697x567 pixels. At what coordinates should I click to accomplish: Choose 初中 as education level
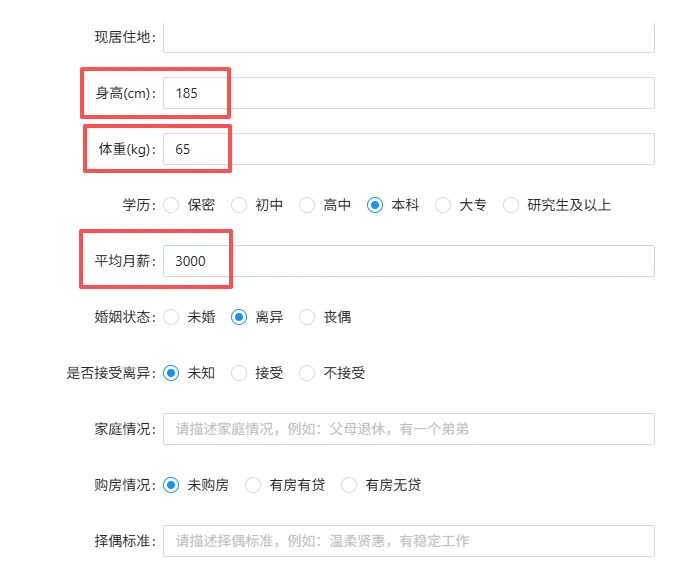(x=239, y=205)
